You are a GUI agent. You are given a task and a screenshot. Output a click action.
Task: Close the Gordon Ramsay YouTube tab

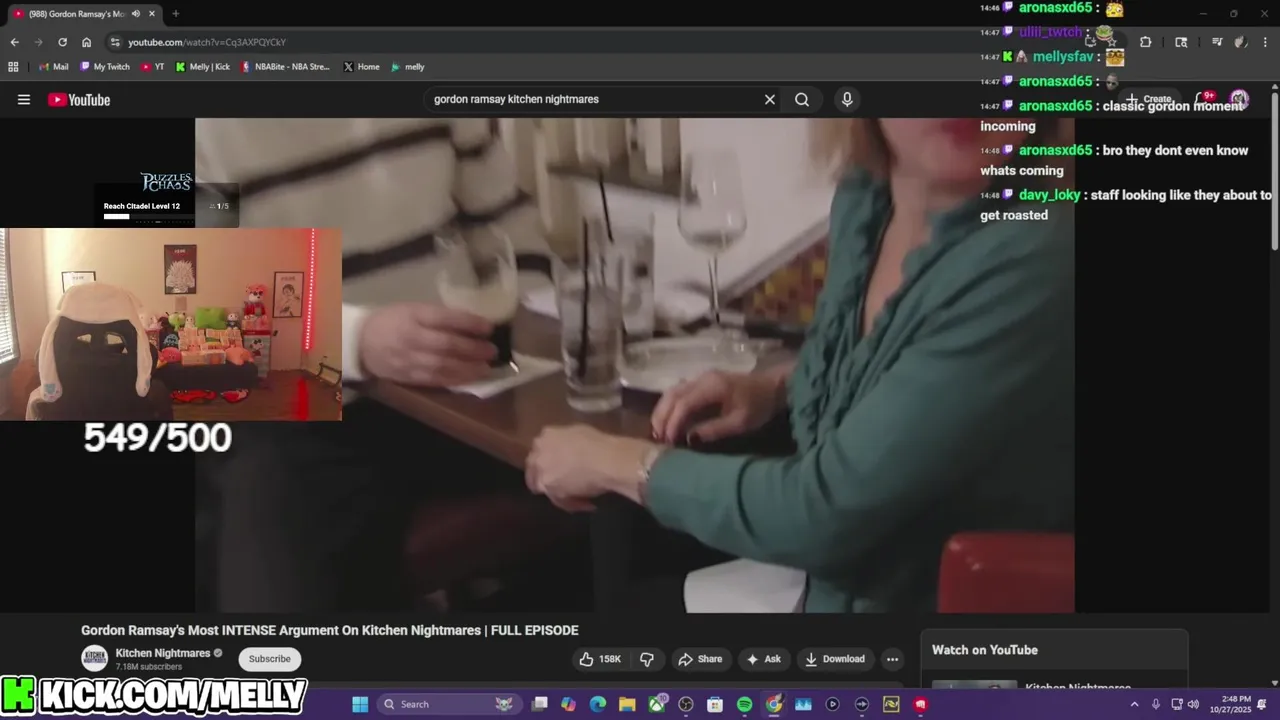point(152,14)
